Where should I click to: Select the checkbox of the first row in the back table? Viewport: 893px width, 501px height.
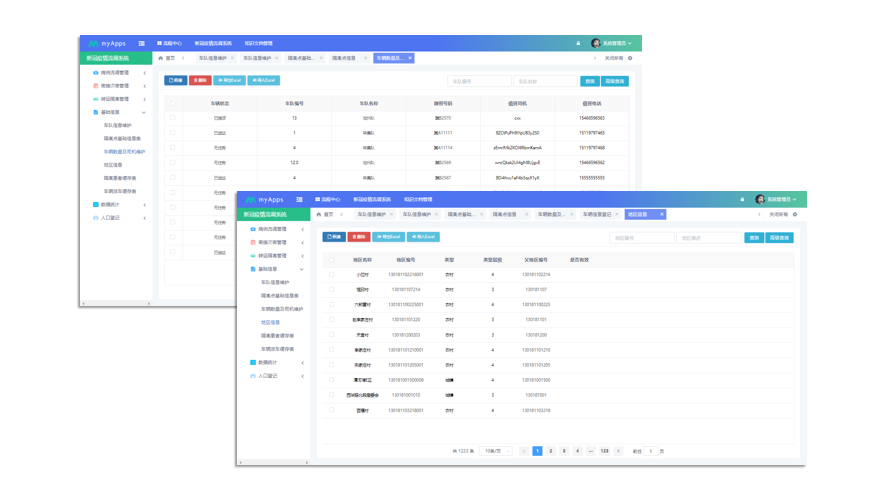(172, 118)
